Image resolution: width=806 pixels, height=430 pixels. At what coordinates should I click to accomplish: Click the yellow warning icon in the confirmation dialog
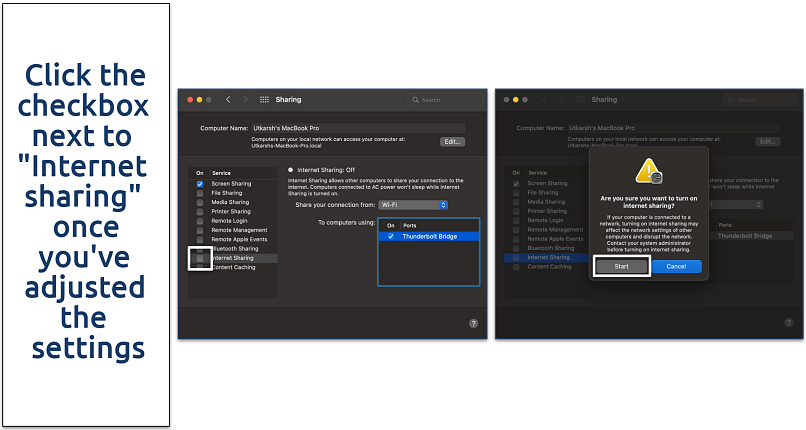pyautogui.click(x=651, y=171)
